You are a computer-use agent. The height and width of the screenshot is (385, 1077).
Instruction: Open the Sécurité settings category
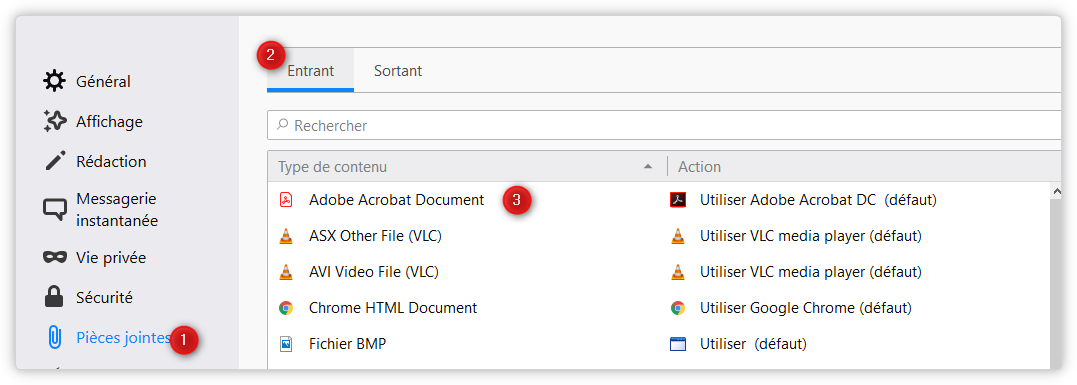[104, 297]
